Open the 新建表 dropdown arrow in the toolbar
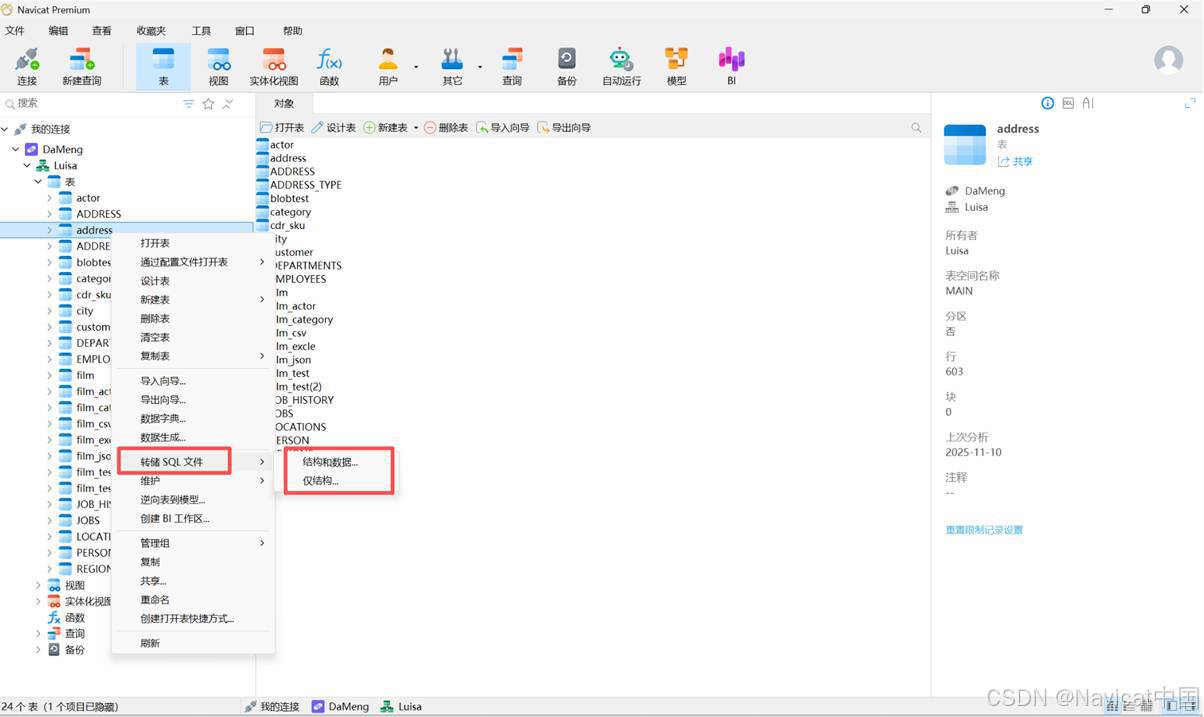Viewport: 1204px width, 717px height. coord(416,128)
